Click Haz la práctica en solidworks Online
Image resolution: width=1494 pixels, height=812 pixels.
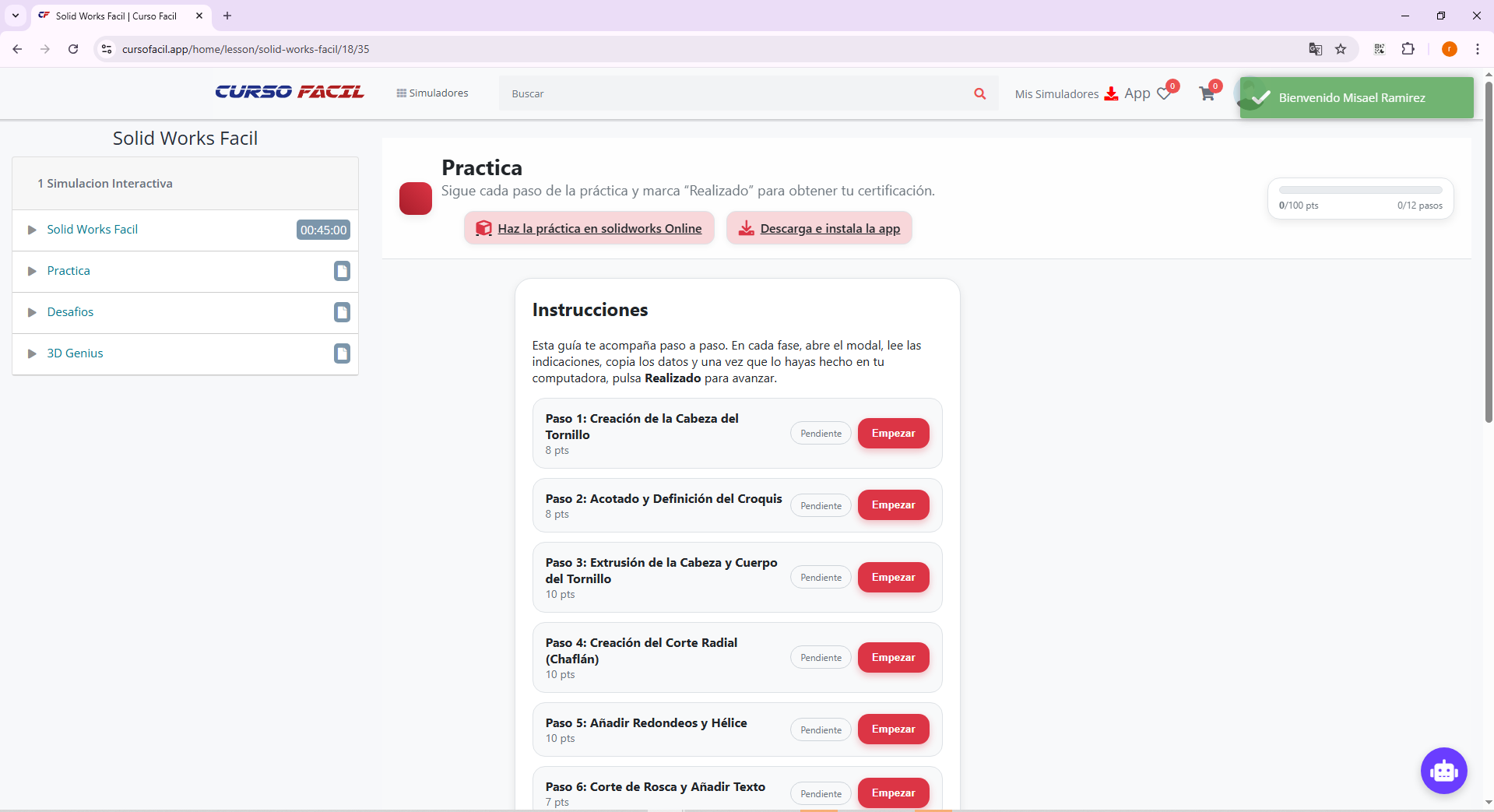[x=589, y=228]
